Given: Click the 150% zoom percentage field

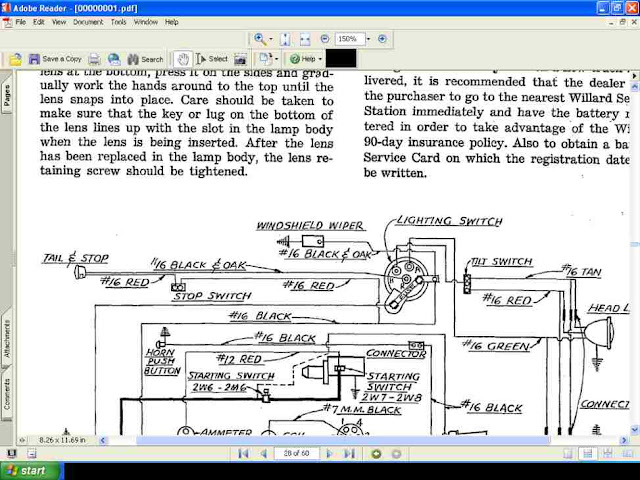Looking at the screenshot, I should click(x=350, y=39).
